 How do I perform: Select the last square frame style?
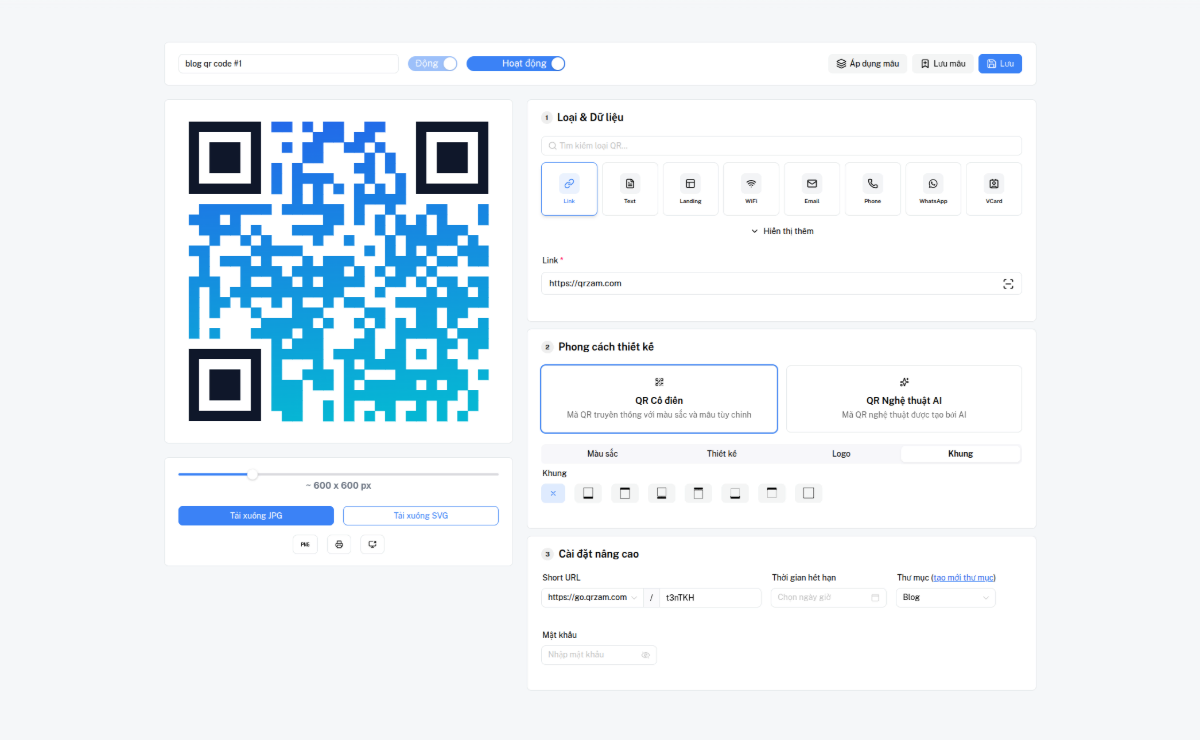tap(808, 492)
